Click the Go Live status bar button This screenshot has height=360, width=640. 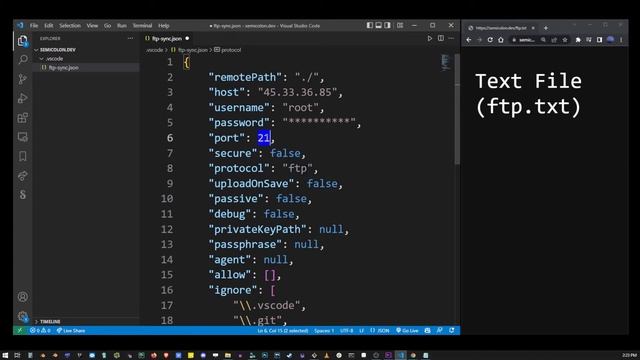tap(407, 331)
